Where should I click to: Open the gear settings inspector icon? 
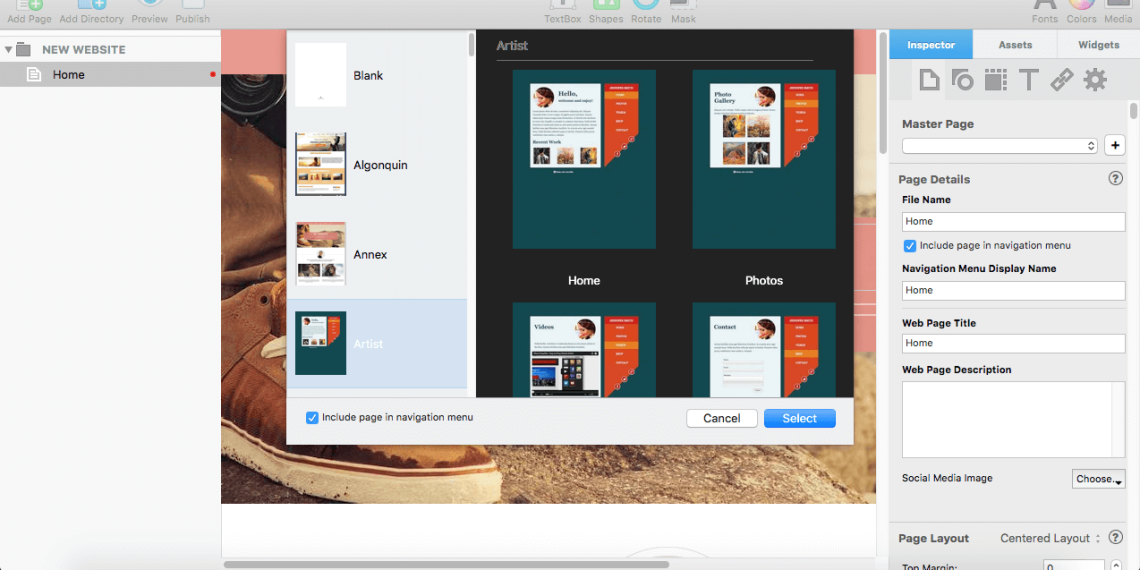[1095, 80]
